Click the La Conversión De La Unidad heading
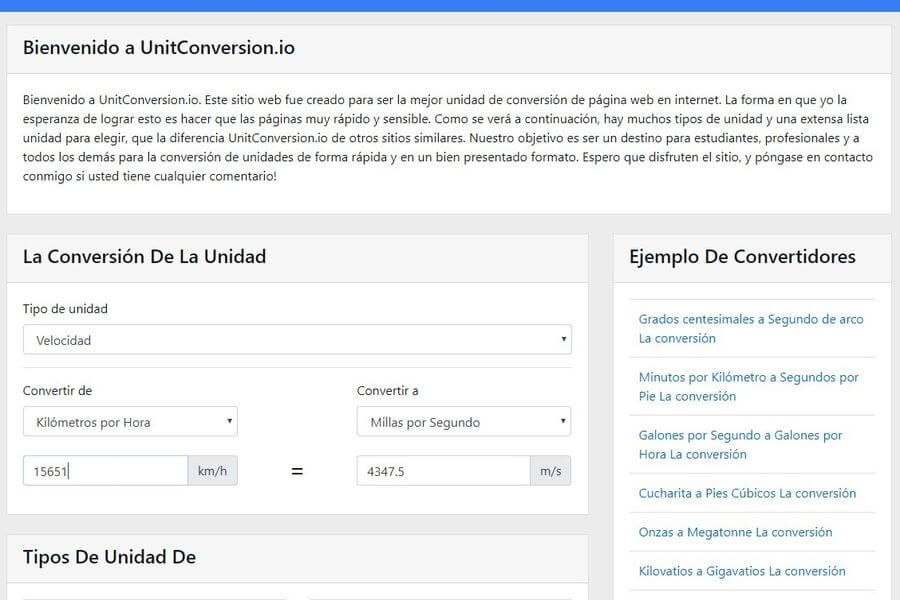The height and width of the screenshot is (600, 900). point(145,257)
